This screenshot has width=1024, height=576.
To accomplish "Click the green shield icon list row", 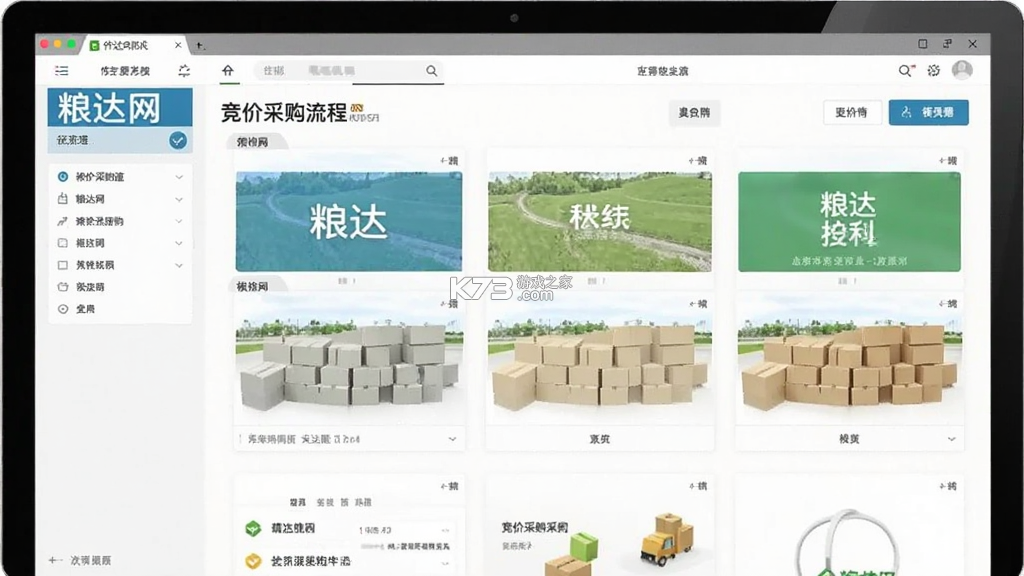I will pos(349,529).
